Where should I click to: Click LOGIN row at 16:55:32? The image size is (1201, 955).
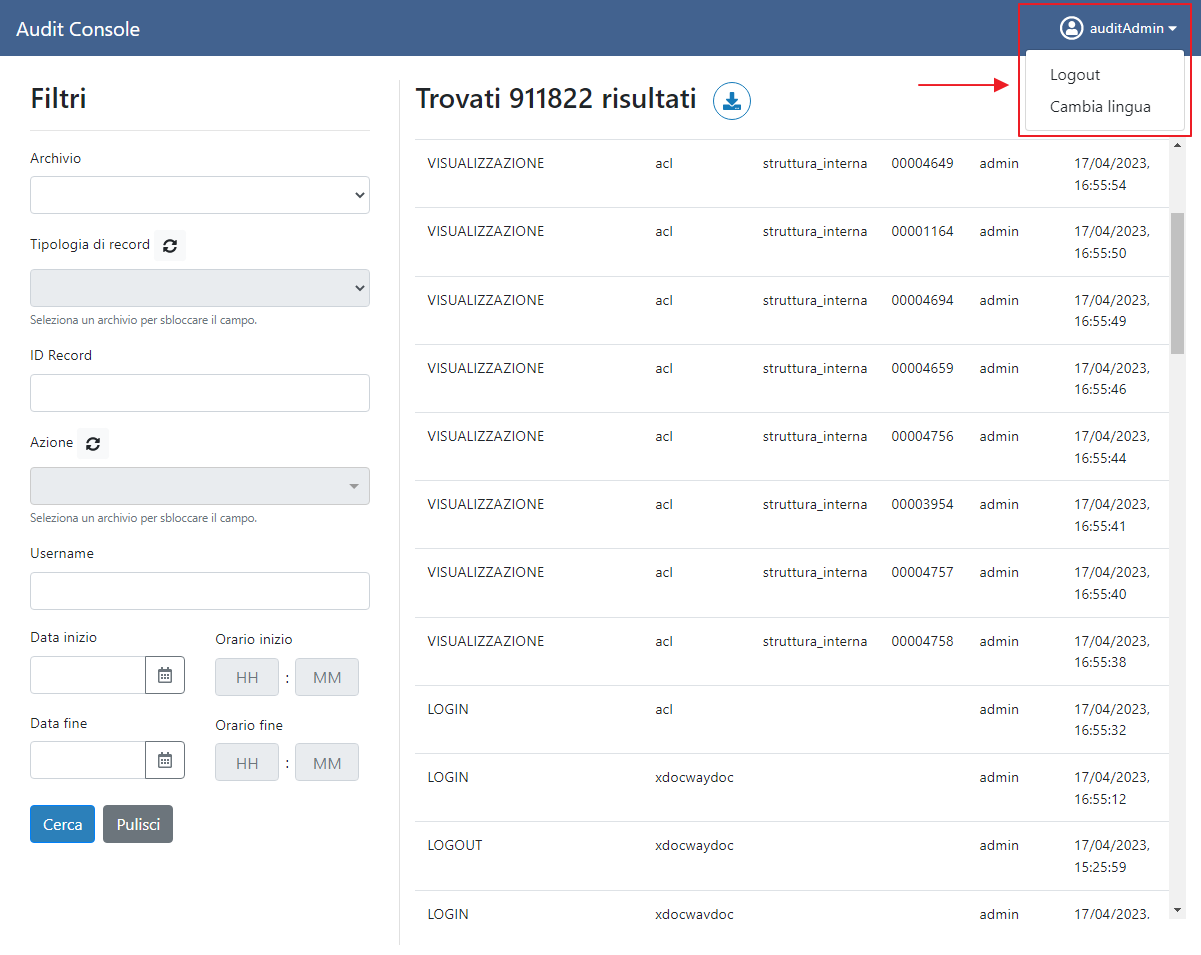(791, 720)
